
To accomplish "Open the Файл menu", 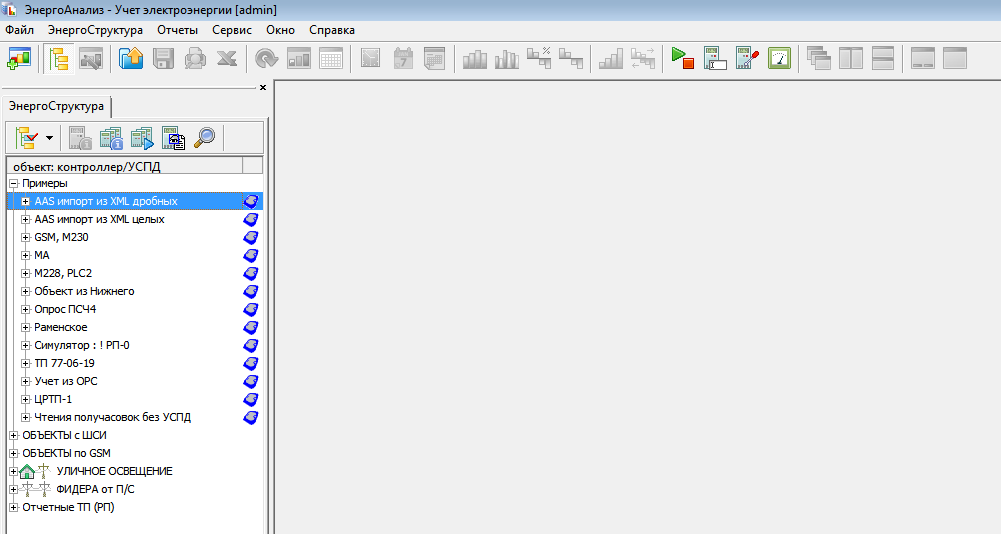I will (x=20, y=30).
